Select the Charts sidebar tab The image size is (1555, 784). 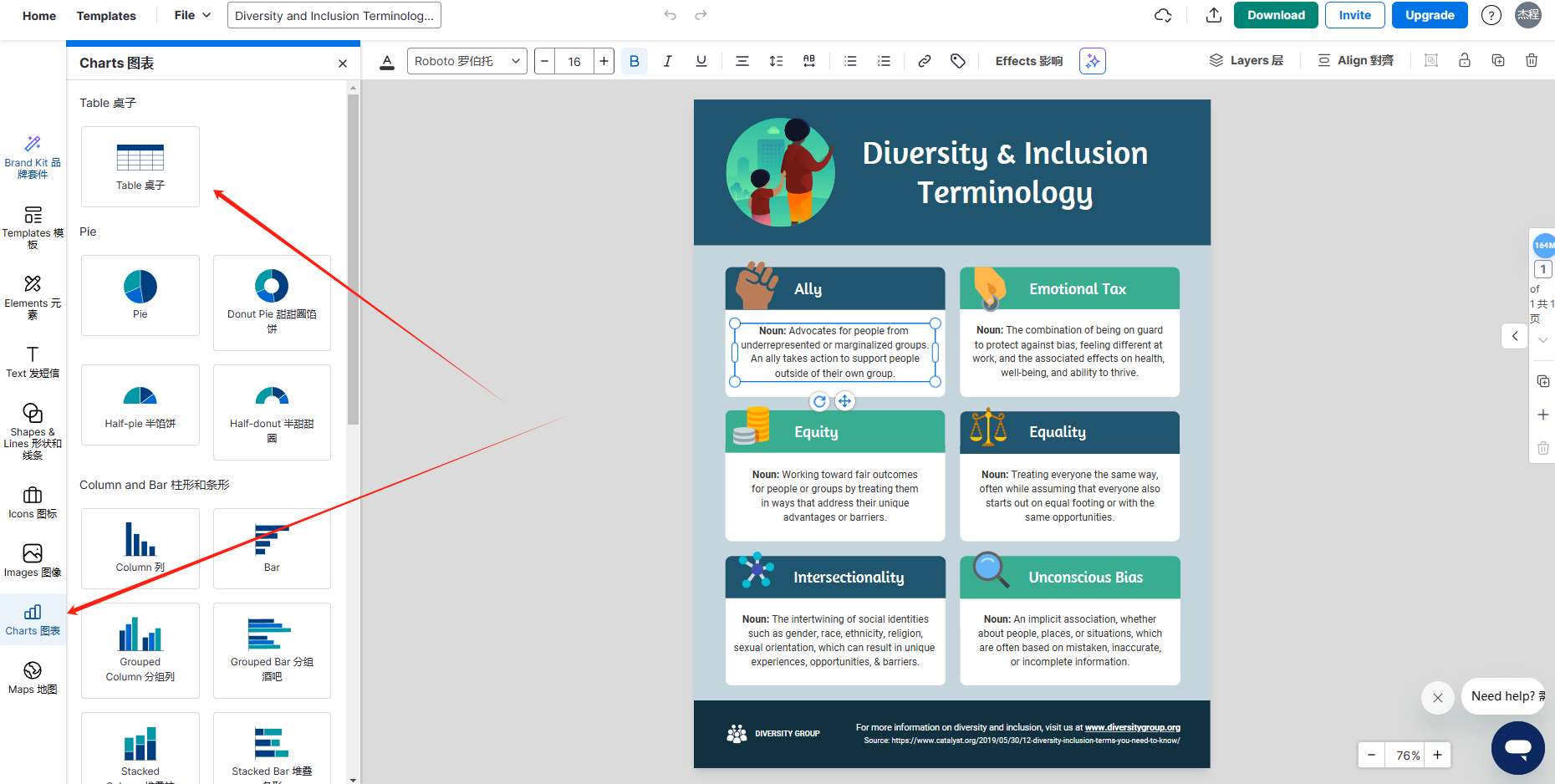(x=33, y=619)
